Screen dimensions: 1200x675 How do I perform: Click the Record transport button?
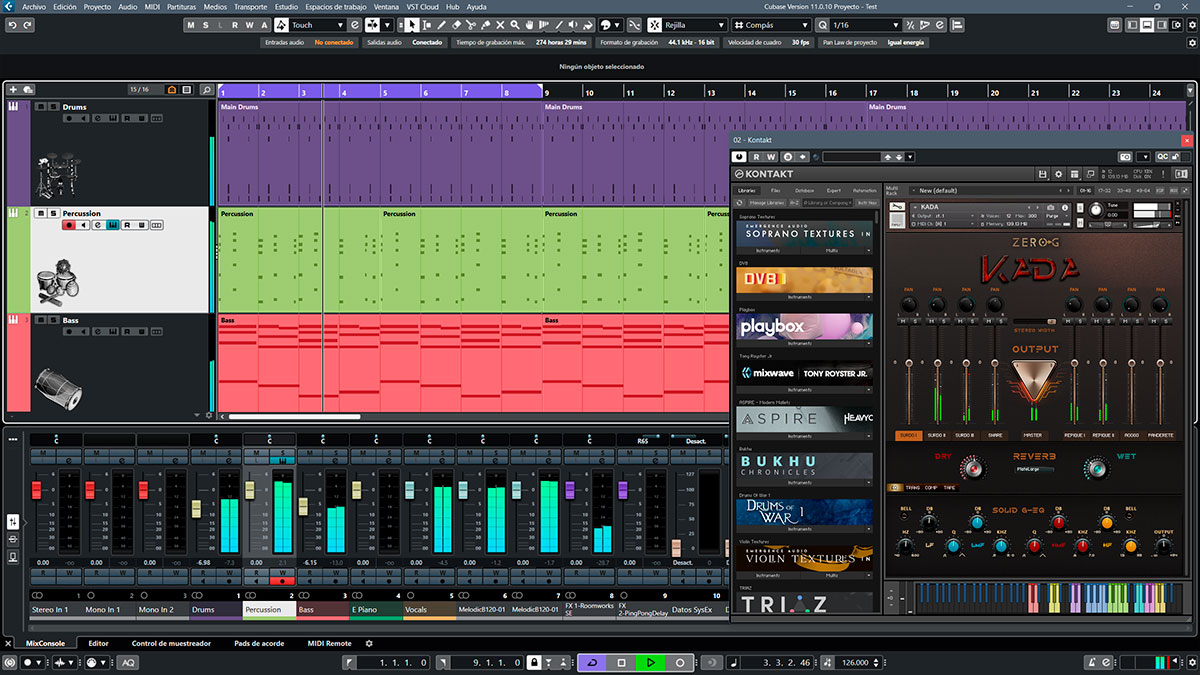680,663
